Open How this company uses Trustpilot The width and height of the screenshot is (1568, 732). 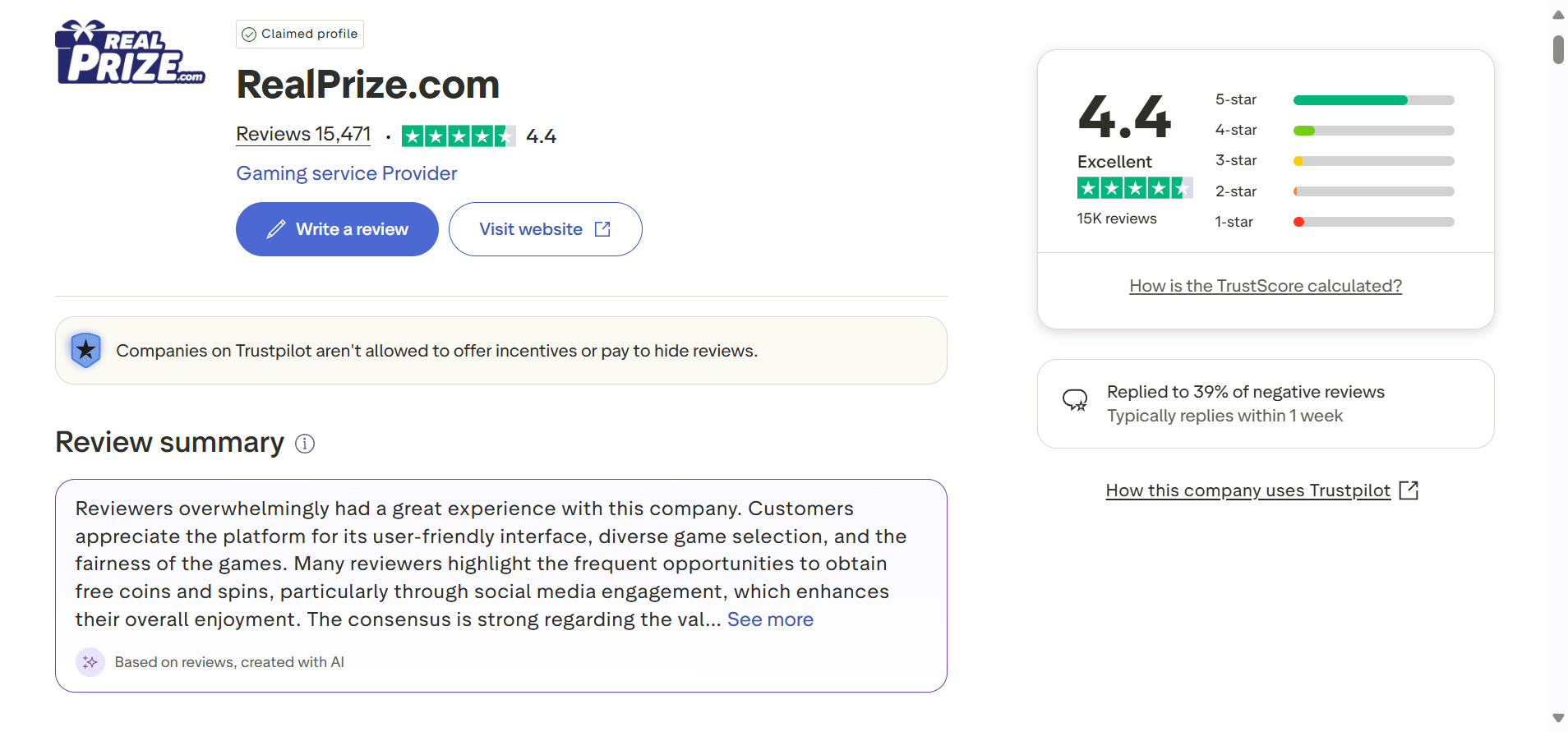point(1247,490)
